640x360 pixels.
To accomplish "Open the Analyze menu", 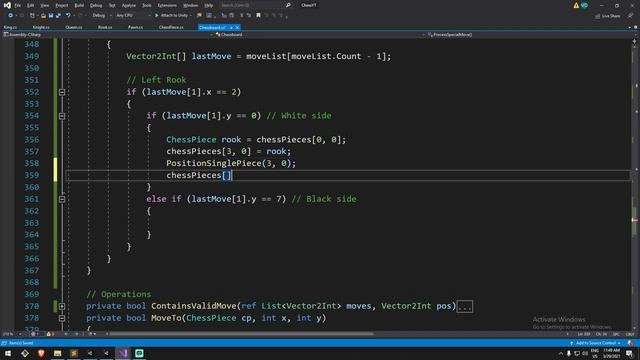I will point(129,5).
